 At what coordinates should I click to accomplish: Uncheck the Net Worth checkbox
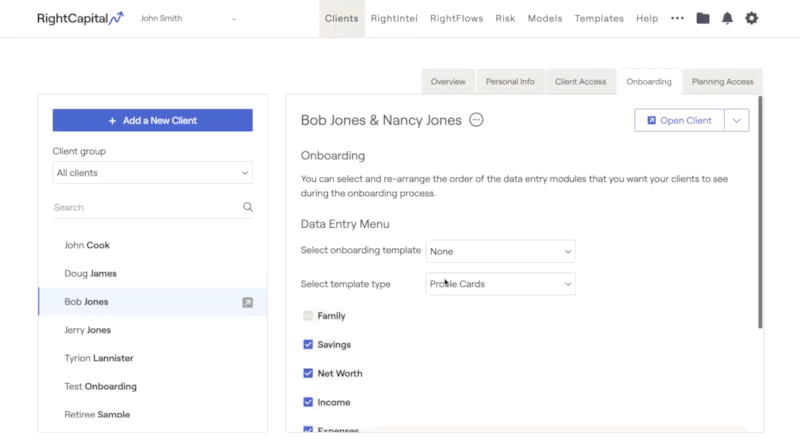tap(308, 373)
